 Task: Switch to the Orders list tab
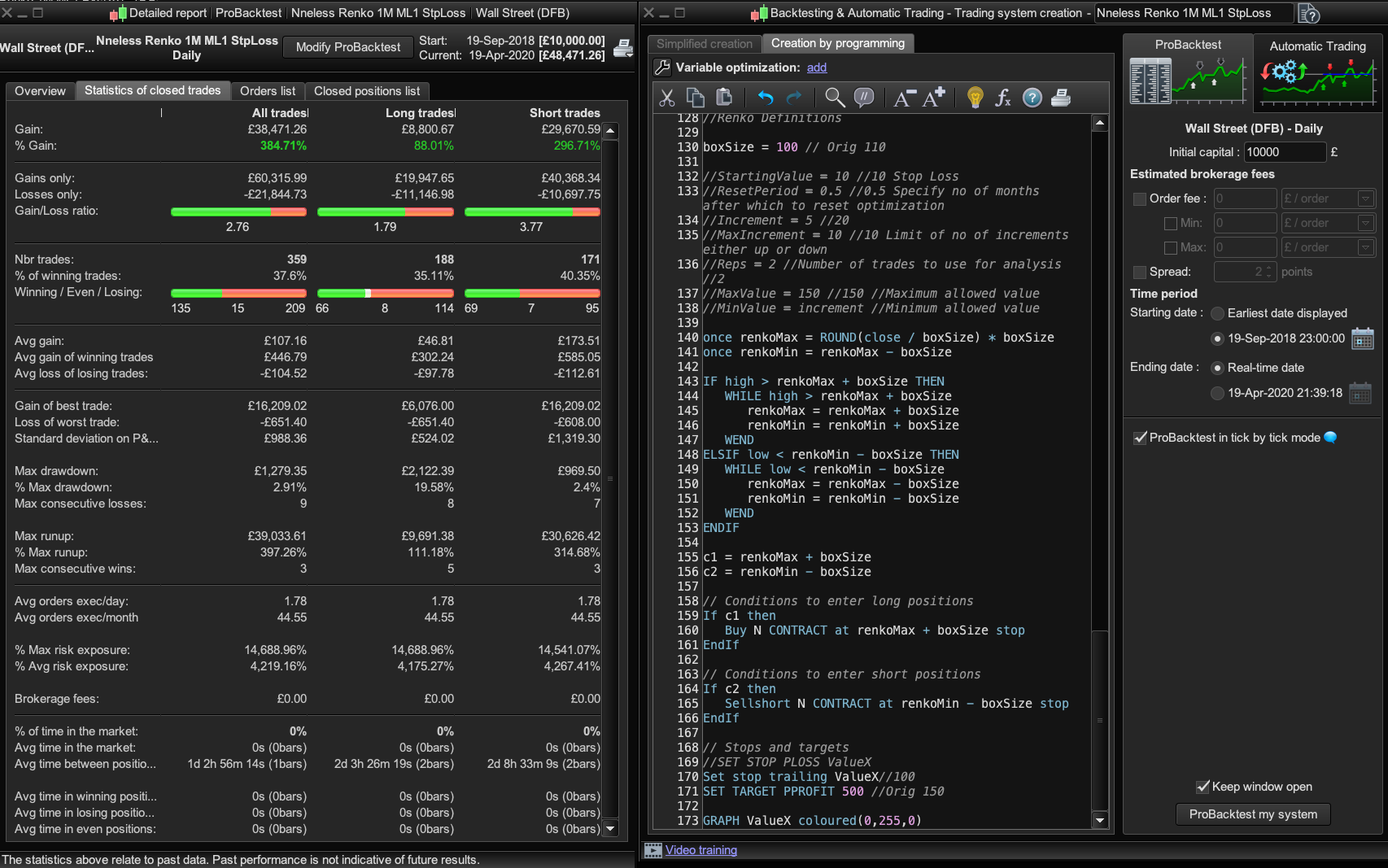click(x=268, y=91)
